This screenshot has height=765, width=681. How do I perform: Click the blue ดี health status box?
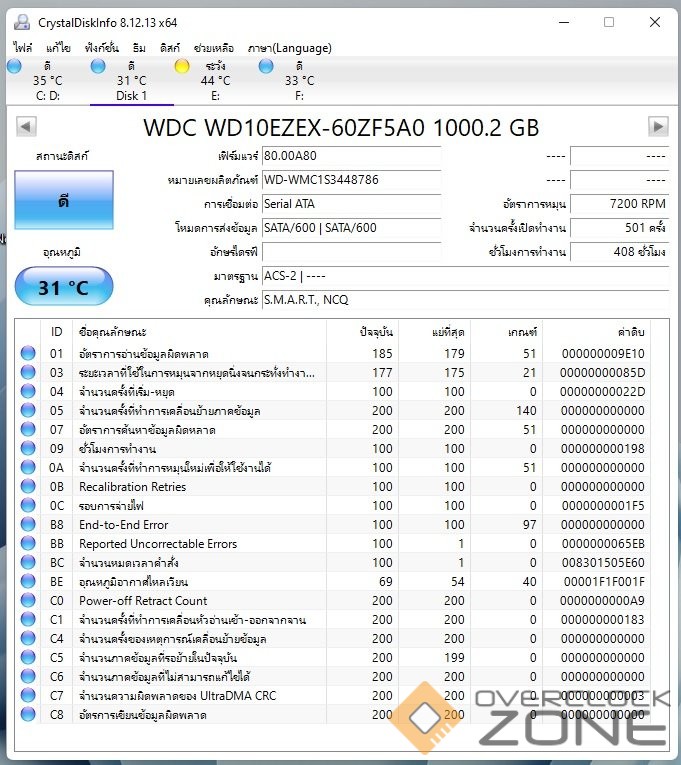[64, 200]
